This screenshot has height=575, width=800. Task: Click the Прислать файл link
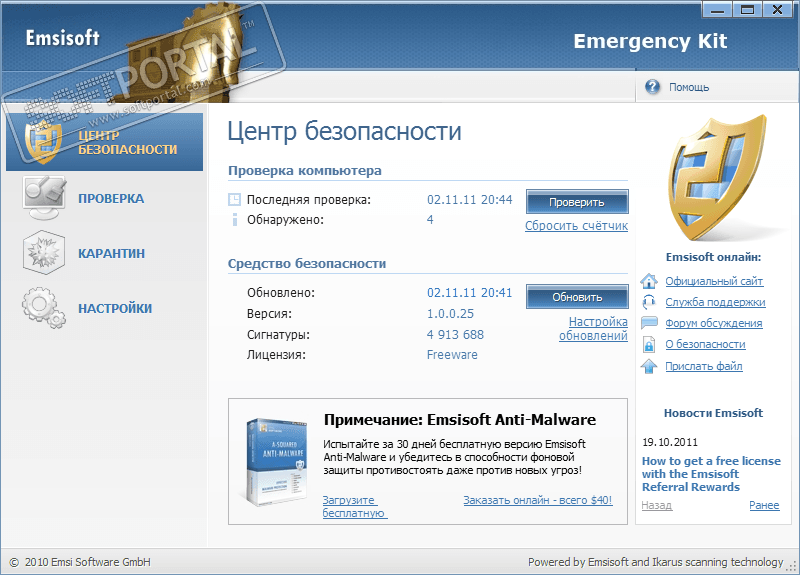coord(704,366)
